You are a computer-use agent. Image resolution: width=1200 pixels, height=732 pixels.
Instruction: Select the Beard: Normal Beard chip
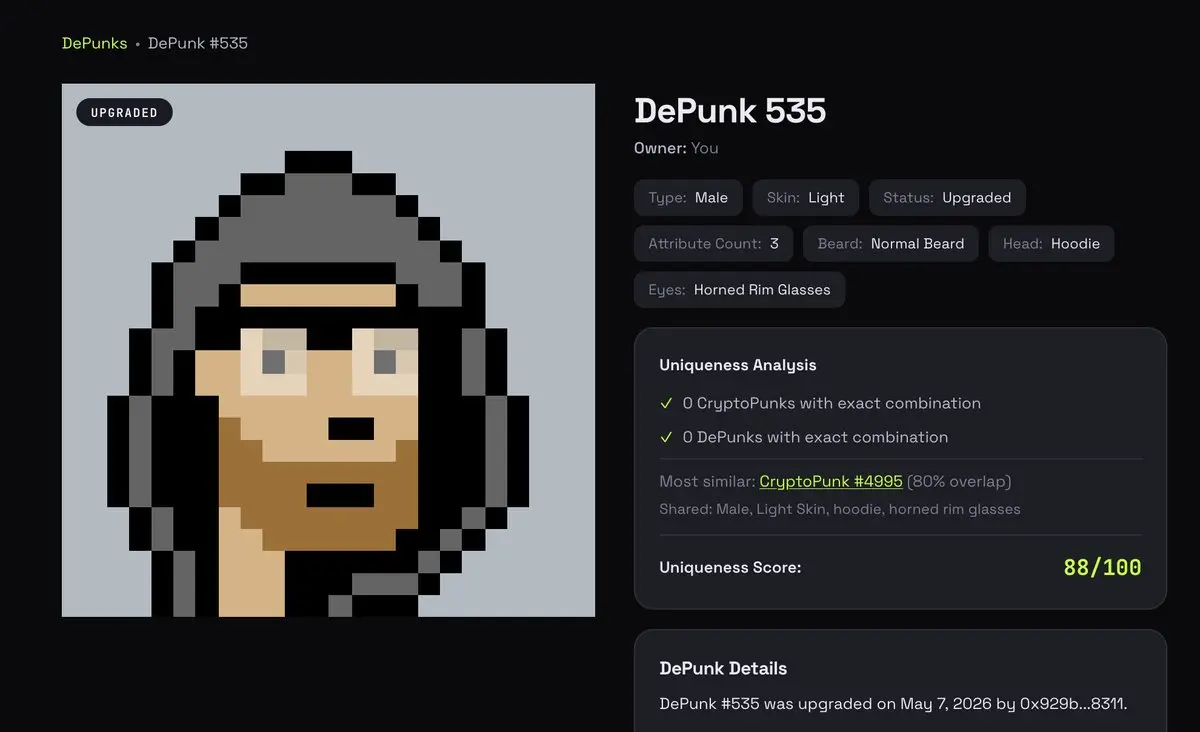point(891,243)
